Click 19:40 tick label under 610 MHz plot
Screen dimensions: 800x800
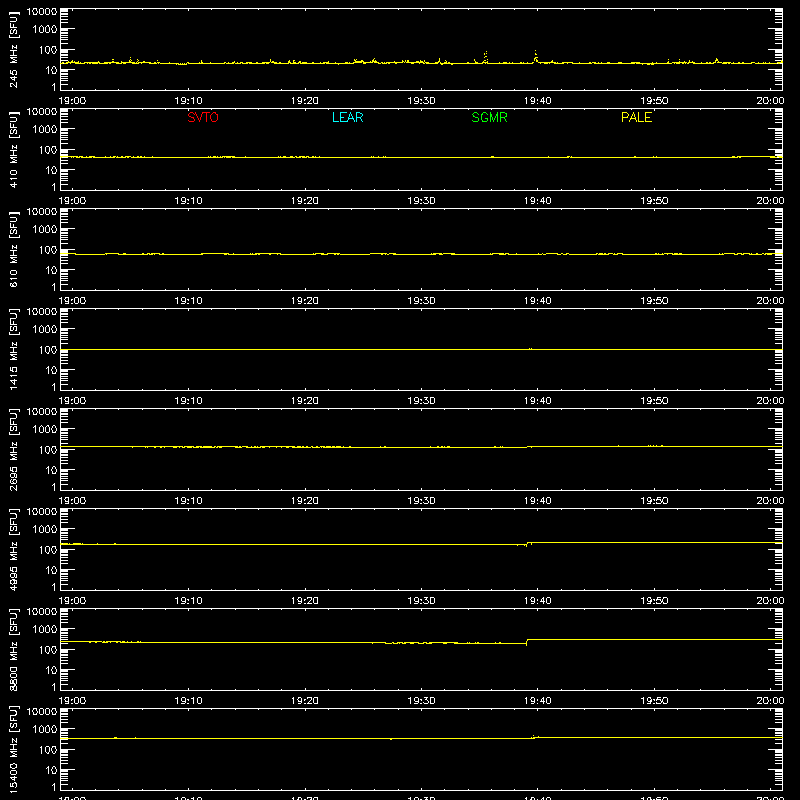tap(538, 301)
